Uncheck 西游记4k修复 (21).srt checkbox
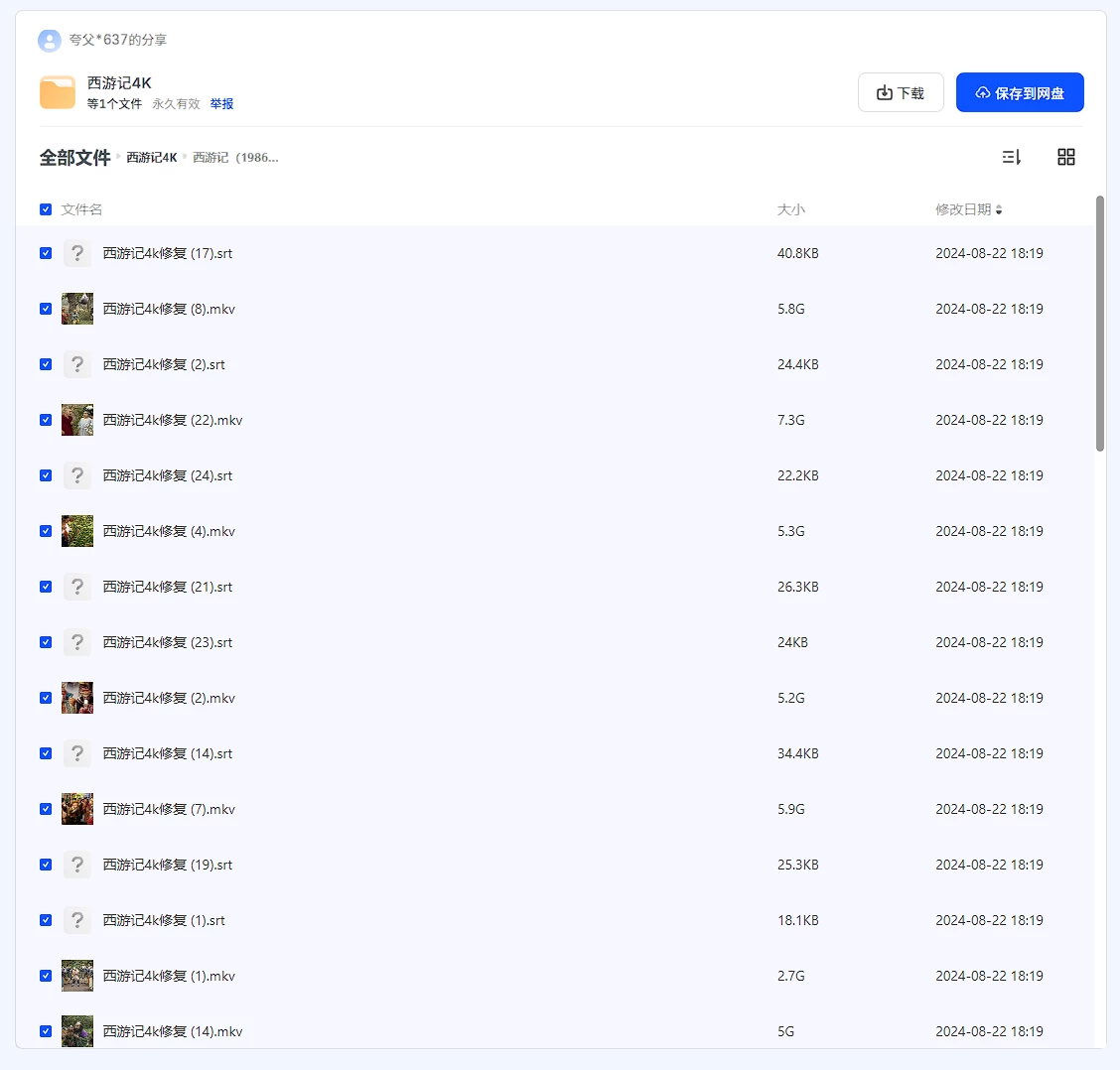This screenshot has width=1120, height=1070. [x=46, y=587]
